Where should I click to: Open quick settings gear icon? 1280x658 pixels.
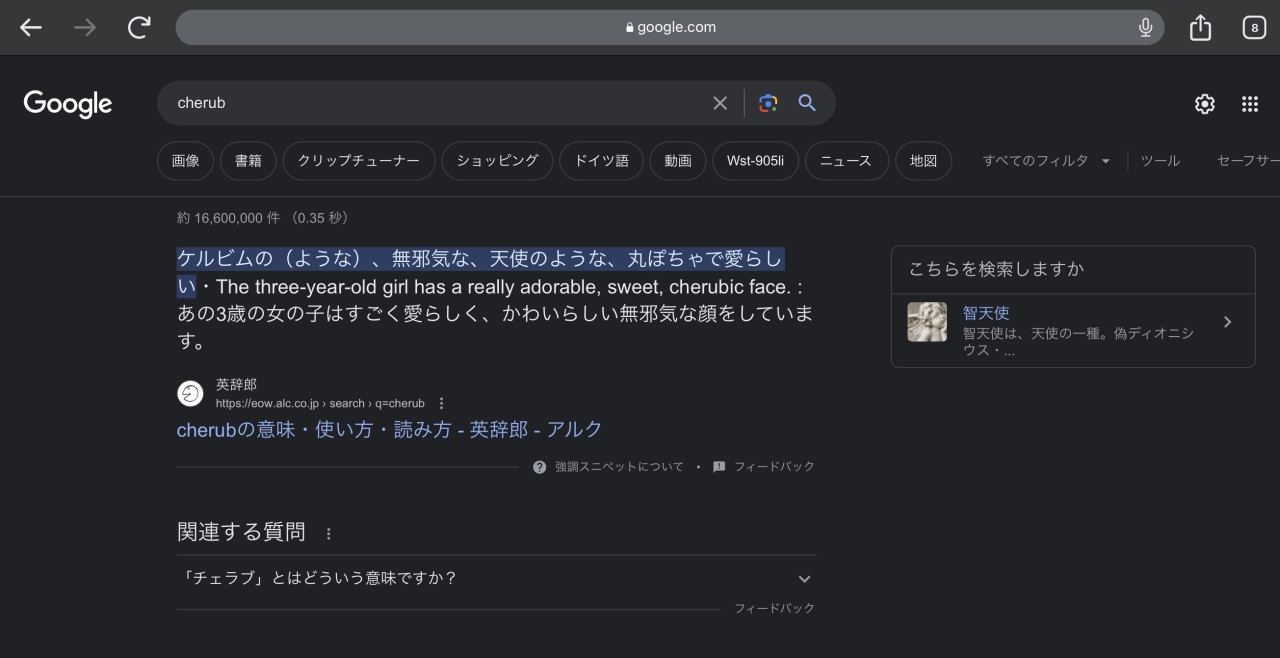click(x=1205, y=104)
